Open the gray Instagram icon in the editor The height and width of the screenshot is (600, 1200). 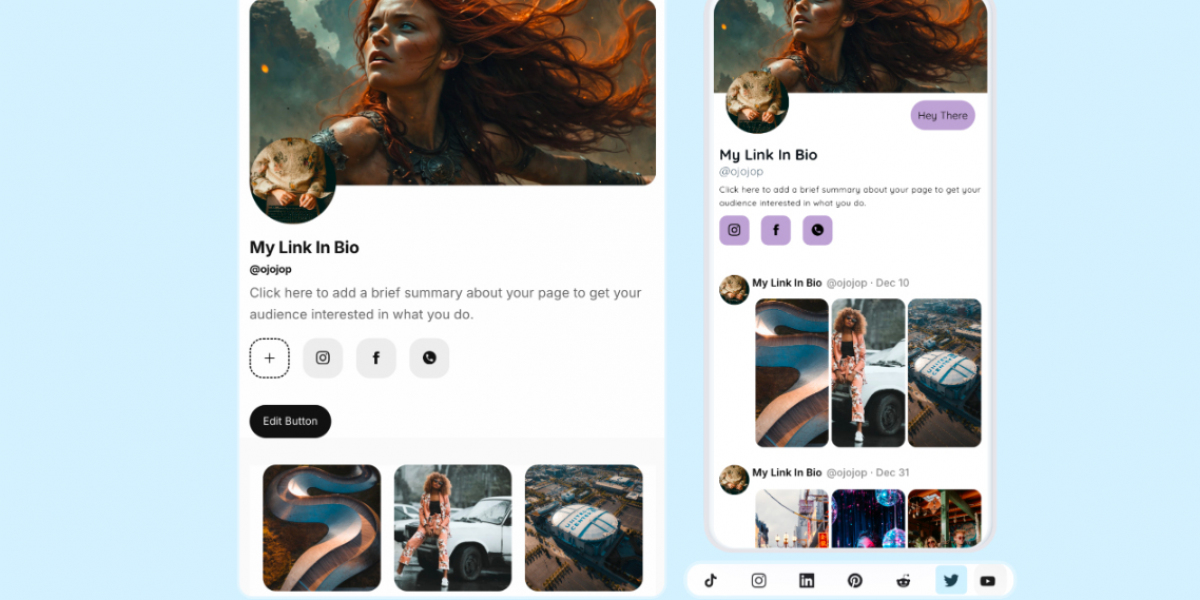323,358
